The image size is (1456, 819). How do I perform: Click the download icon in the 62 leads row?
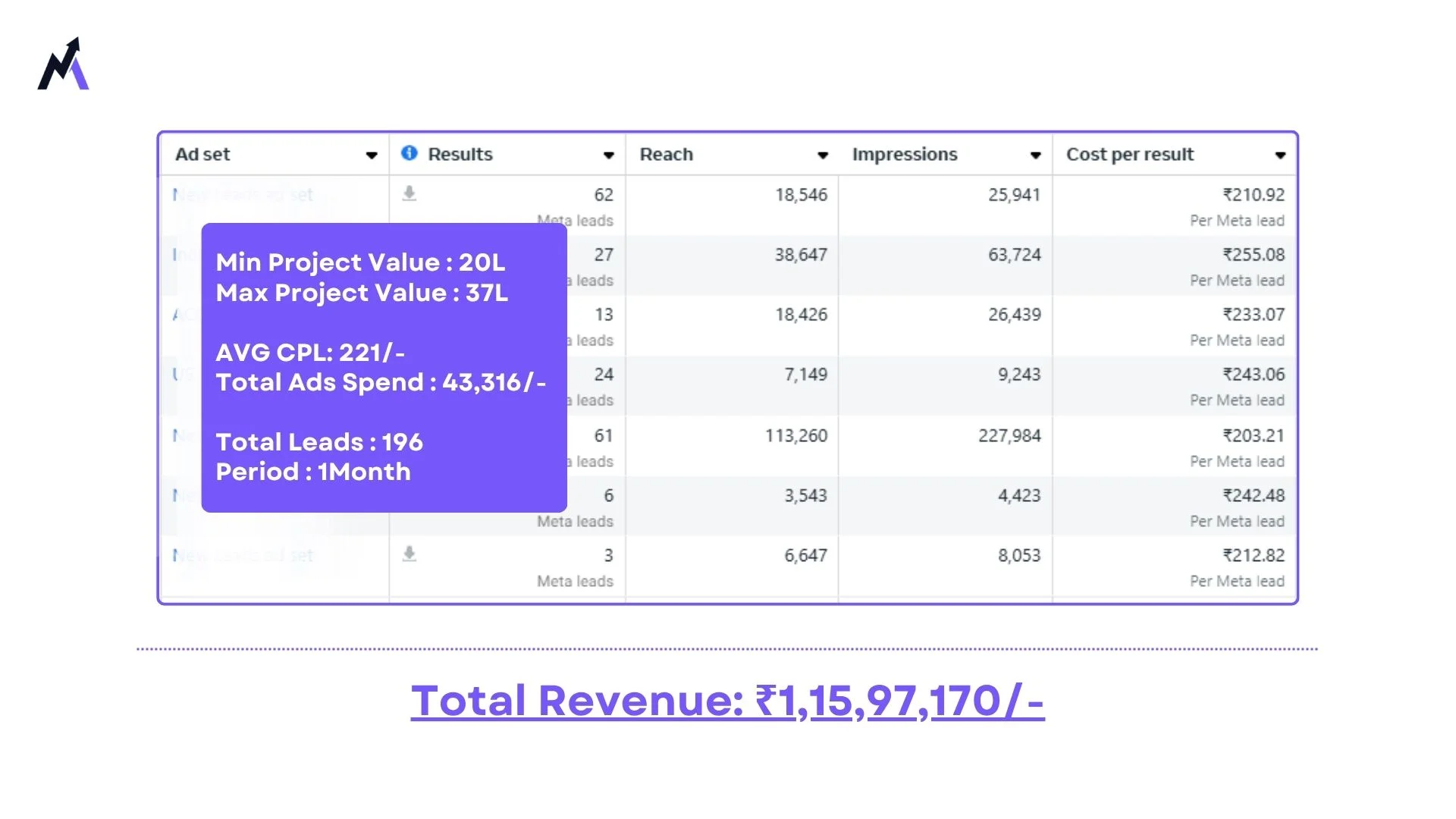[409, 193]
